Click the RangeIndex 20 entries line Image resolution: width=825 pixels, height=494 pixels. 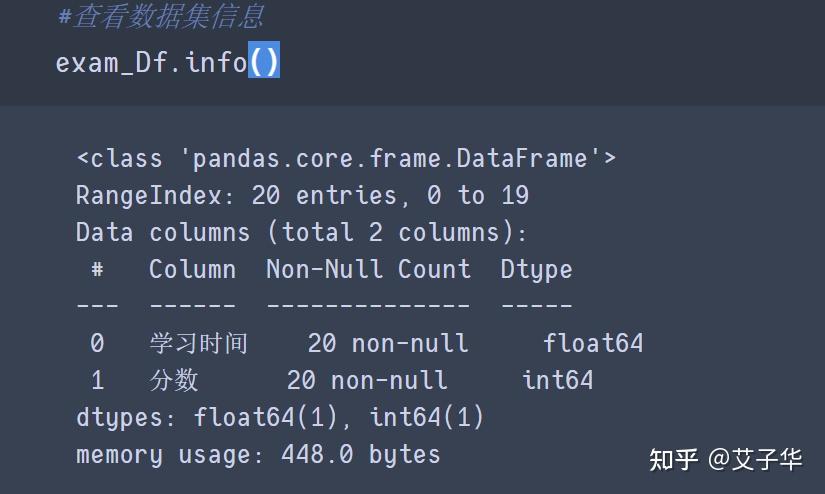[302, 195]
